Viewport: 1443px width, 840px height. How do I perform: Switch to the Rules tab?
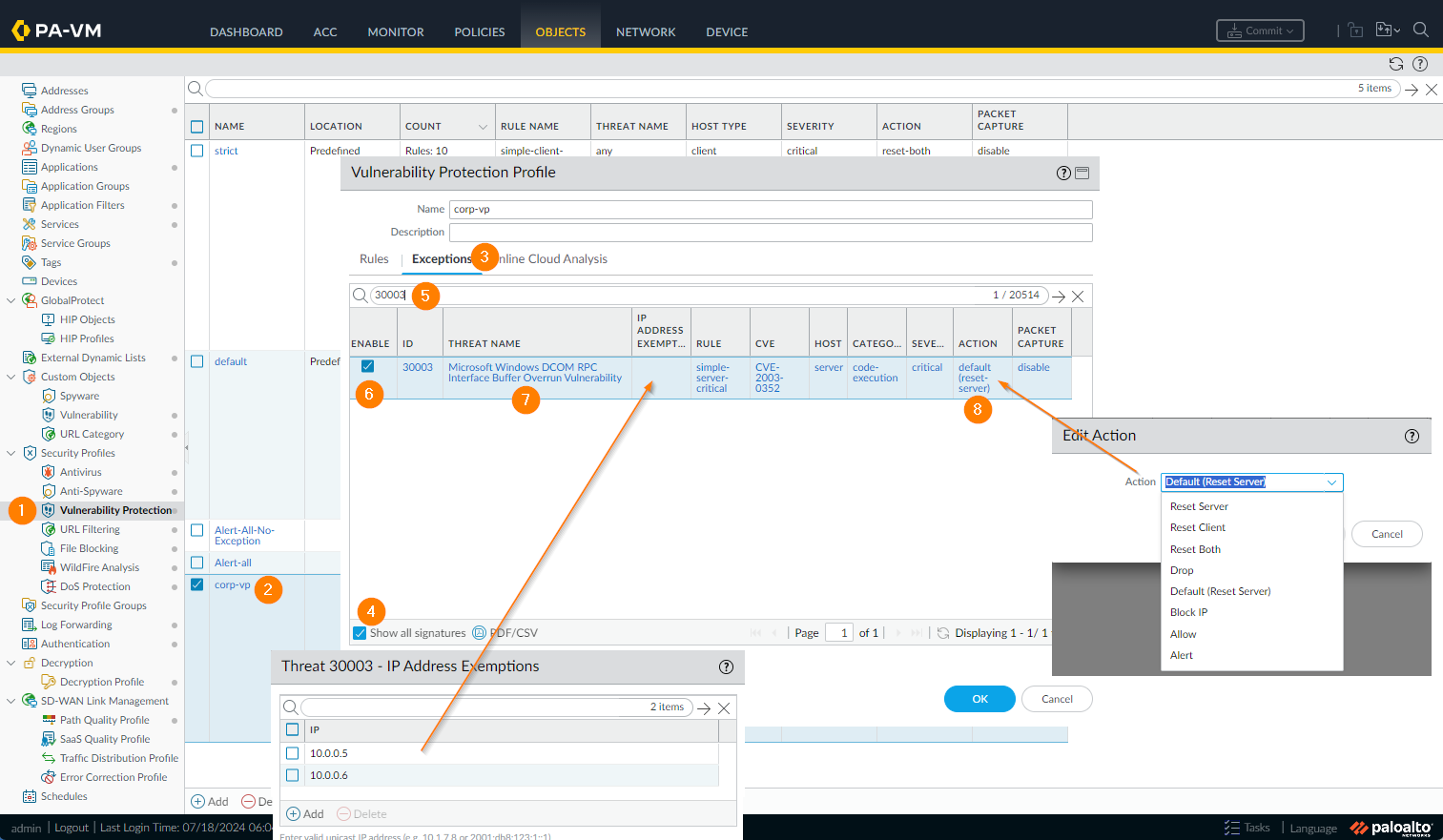coord(374,259)
